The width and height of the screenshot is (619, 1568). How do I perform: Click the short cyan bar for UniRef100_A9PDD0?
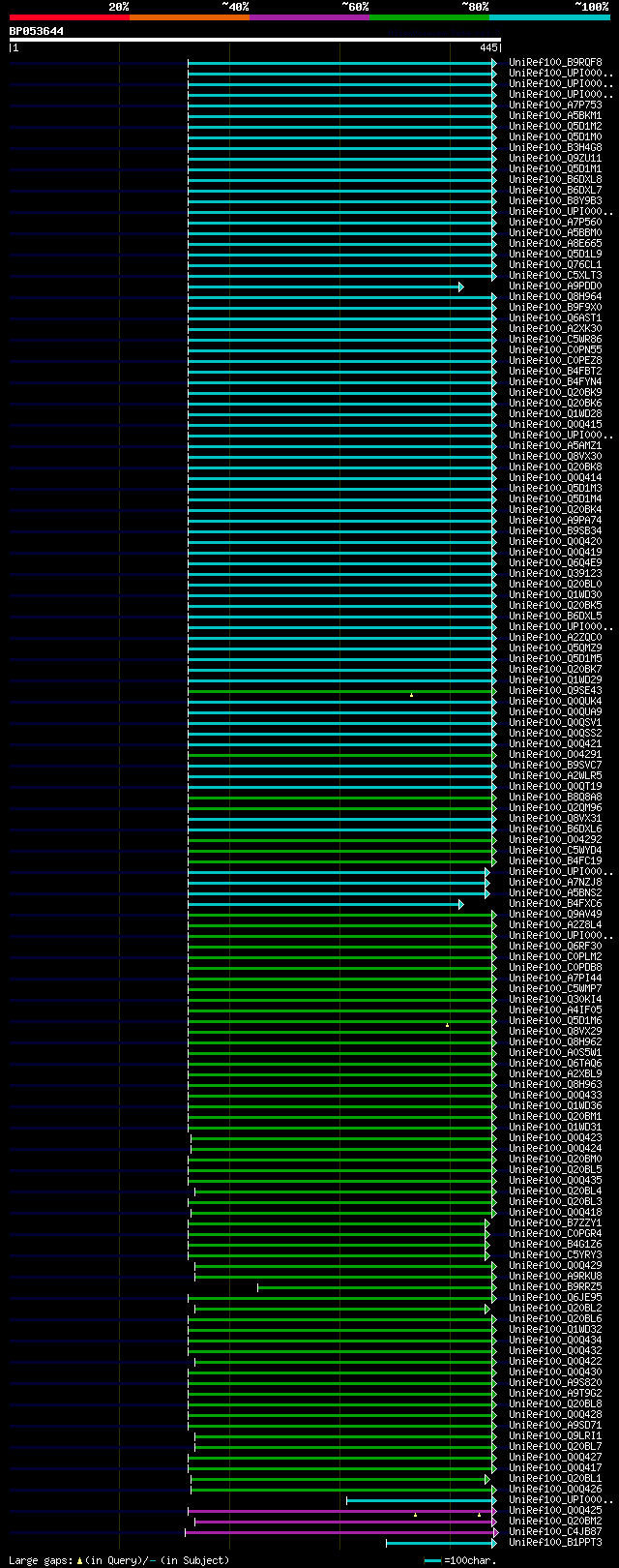(x=326, y=286)
